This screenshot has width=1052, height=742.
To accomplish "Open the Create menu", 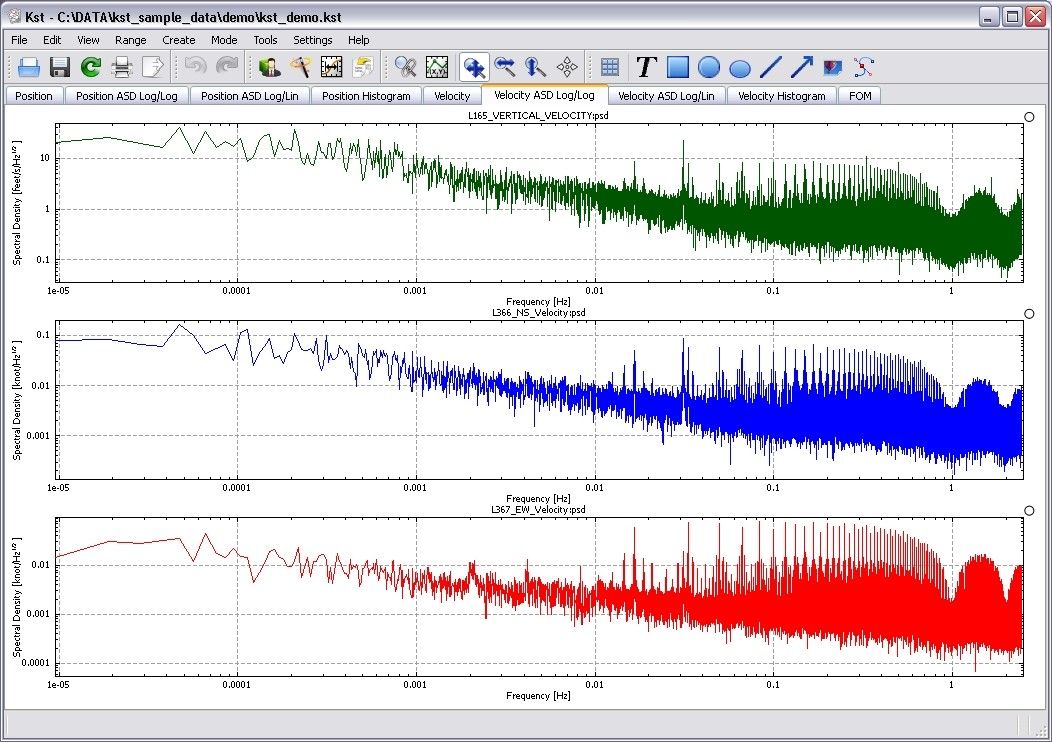I will click(x=179, y=40).
